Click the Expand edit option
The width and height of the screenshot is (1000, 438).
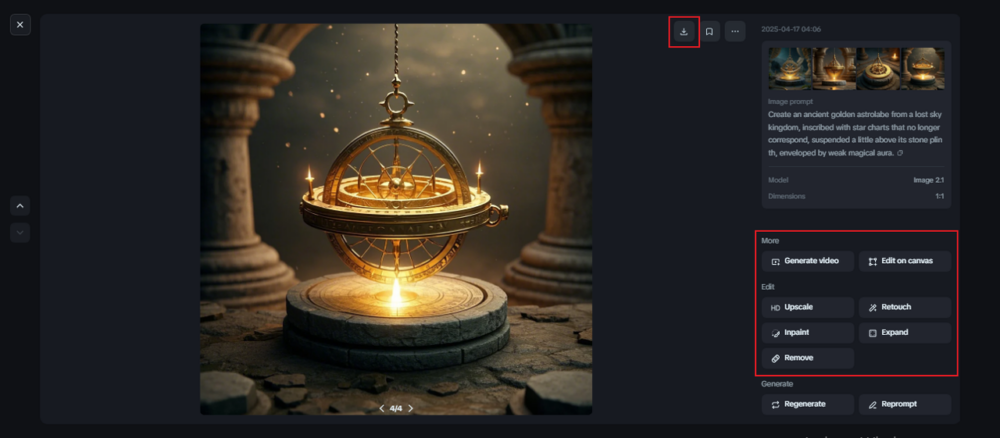[904, 333]
